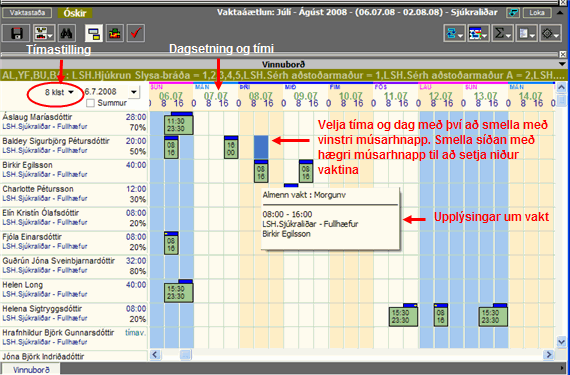This screenshot has width=570, height=375.
Task: Open the Sigma summation toolbar menu
Action: 502,33
